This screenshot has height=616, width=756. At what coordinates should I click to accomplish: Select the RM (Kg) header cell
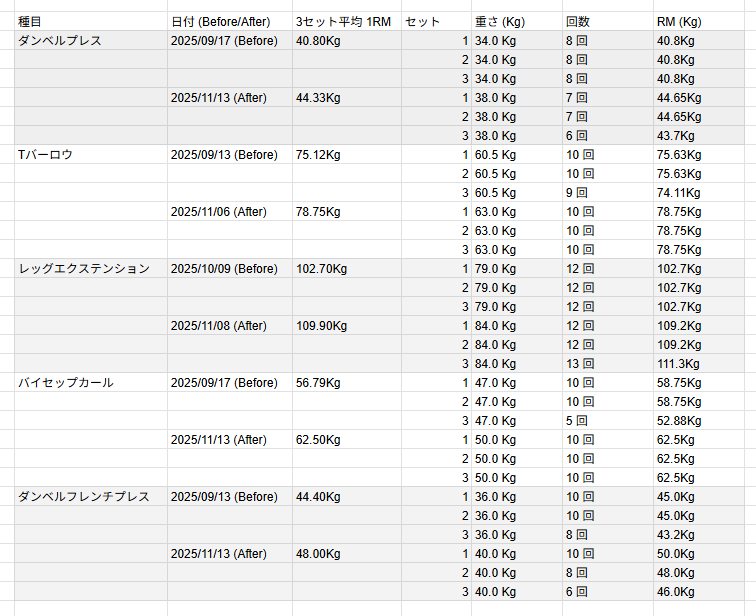point(699,22)
